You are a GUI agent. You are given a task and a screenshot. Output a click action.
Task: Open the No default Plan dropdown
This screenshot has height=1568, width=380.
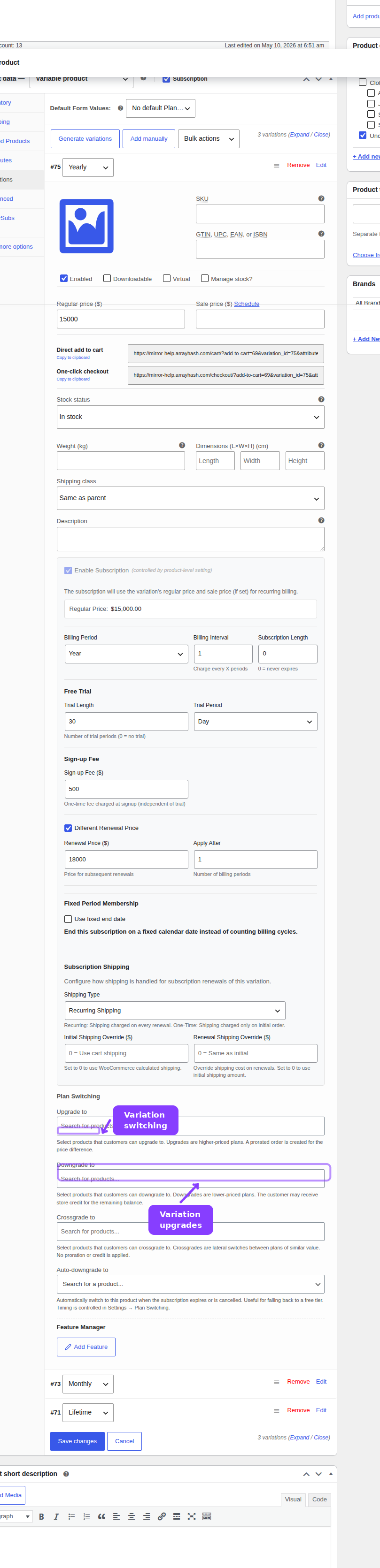click(161, 108)
